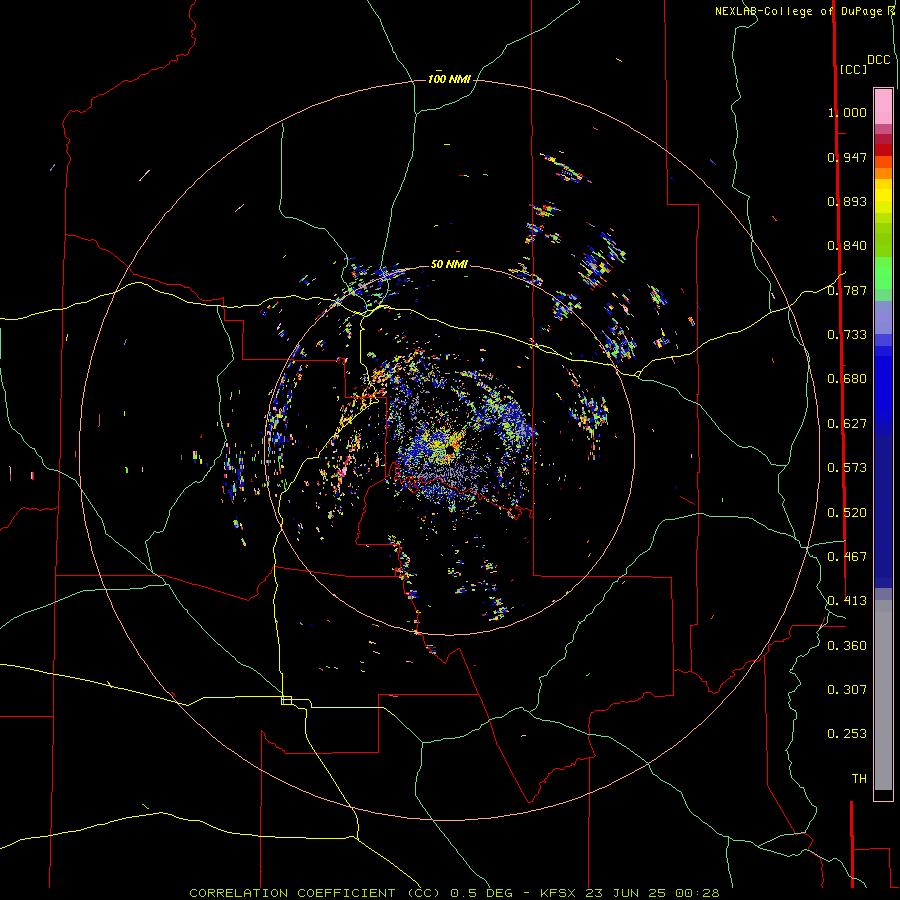This screenshot has height=900, width=900.
Task: Click the lavender segment near 0.733
Action: pyautogui.click(x=883, y=318)
